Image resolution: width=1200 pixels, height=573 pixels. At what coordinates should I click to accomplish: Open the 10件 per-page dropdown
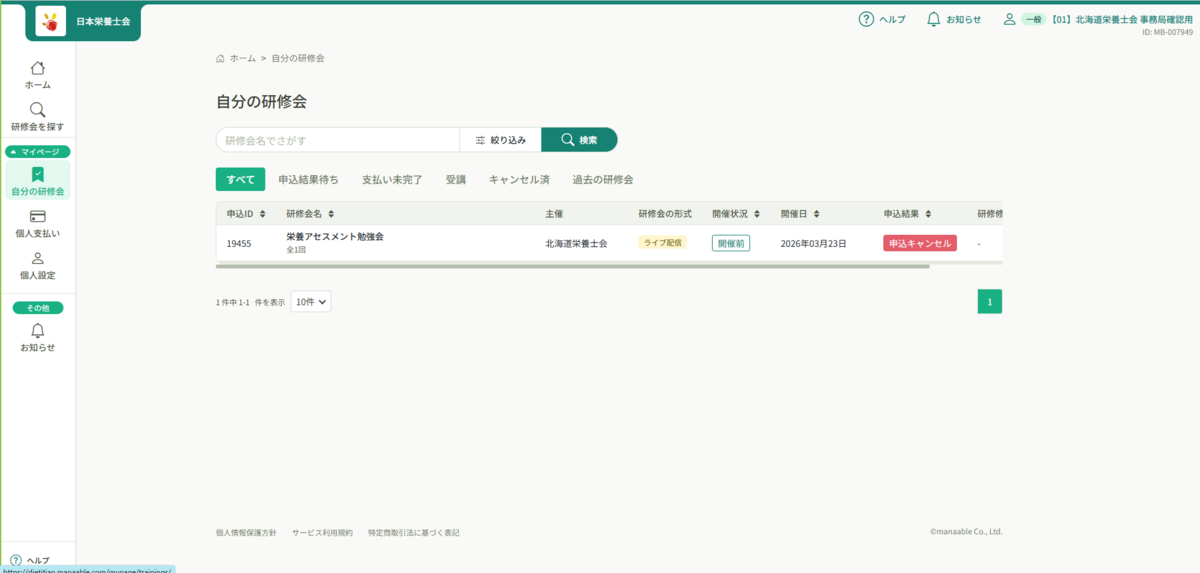click(x=311, y=301)
